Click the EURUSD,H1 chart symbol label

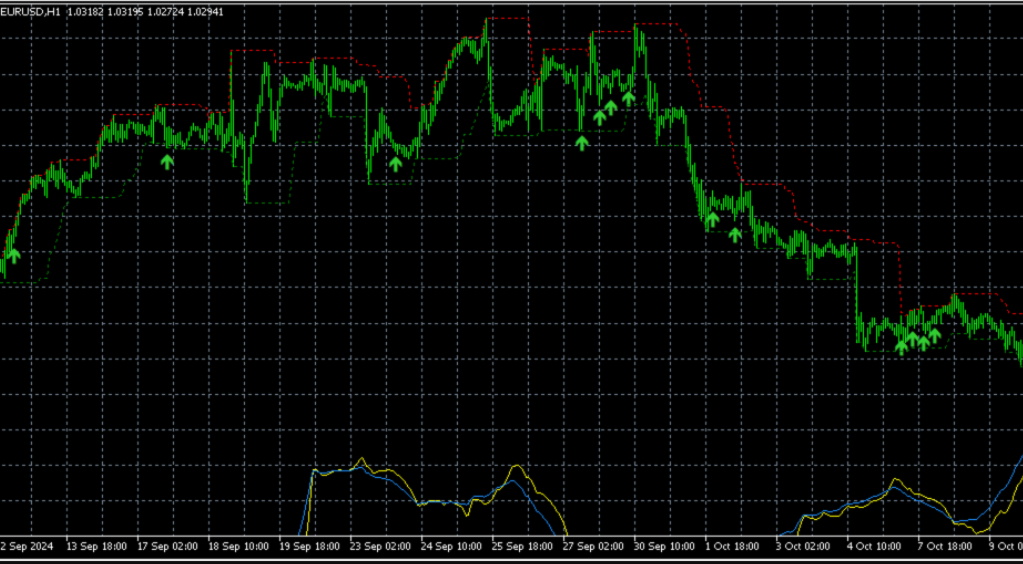(x=31, y=12)
